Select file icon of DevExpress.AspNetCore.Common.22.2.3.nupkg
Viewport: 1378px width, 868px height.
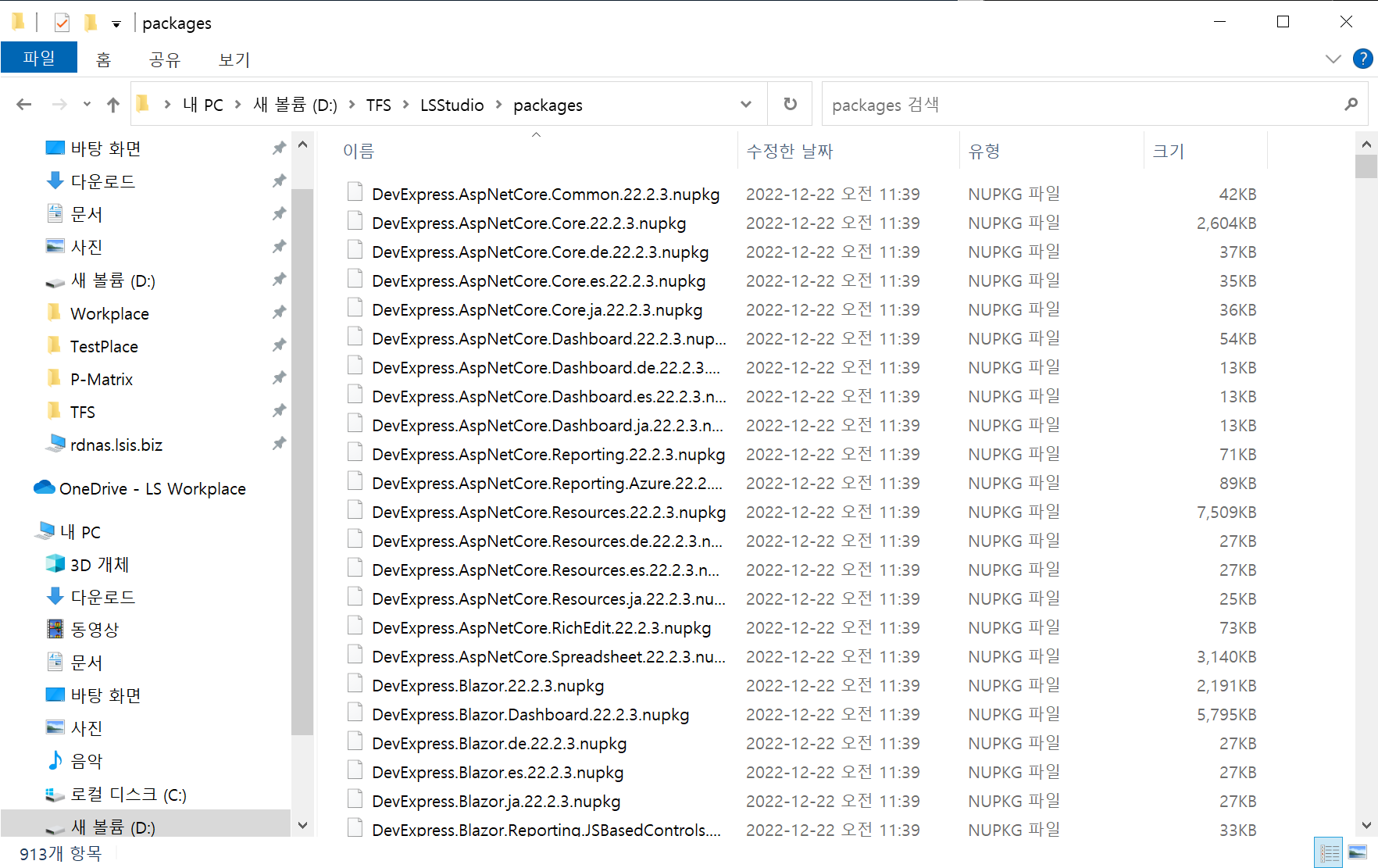pos(355,192)
